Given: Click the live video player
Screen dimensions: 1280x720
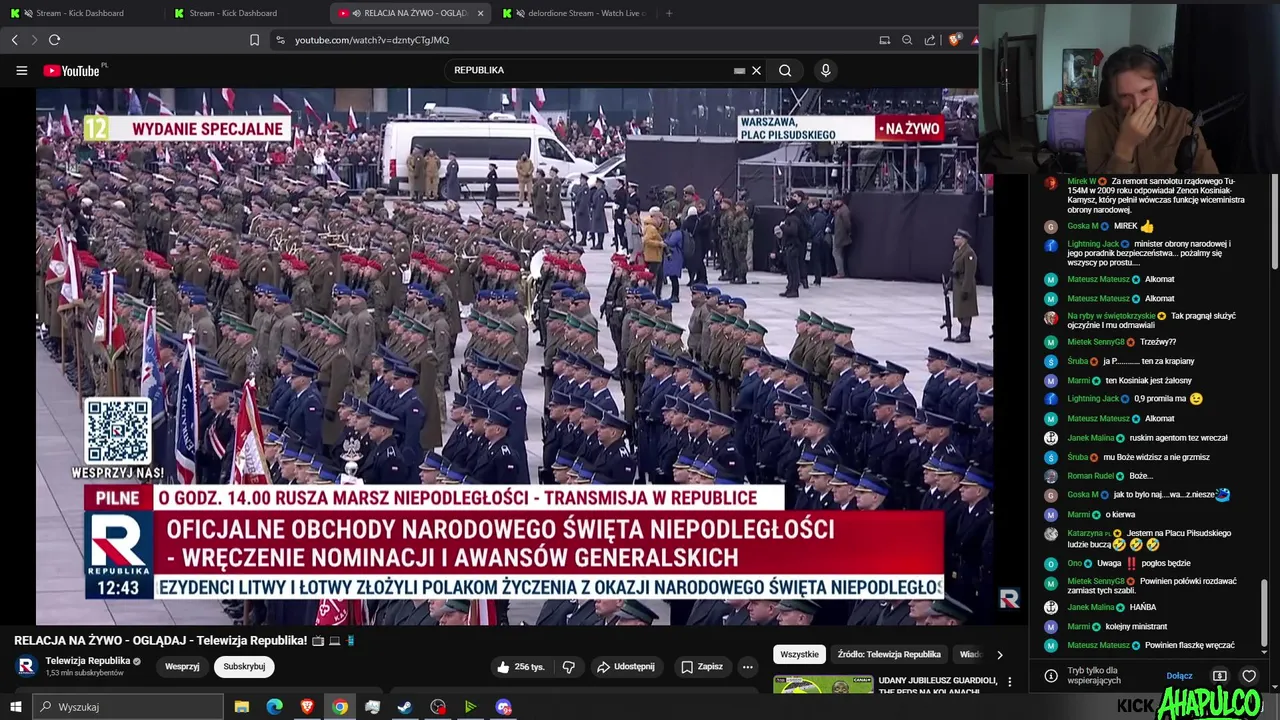Looking at the screenshot, I should (x=514, y=356).
